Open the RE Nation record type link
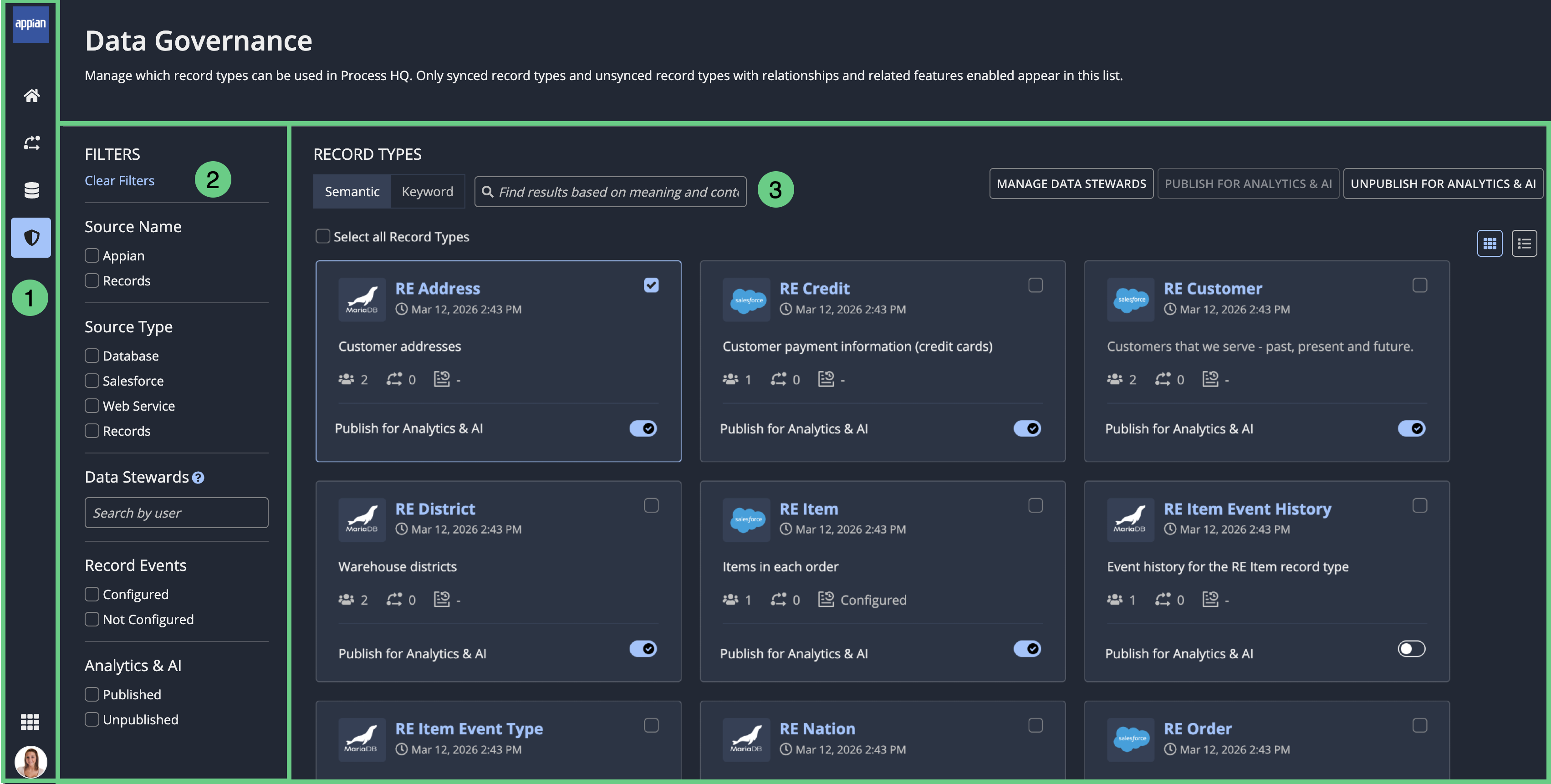1551x784 pixels. 817,728
